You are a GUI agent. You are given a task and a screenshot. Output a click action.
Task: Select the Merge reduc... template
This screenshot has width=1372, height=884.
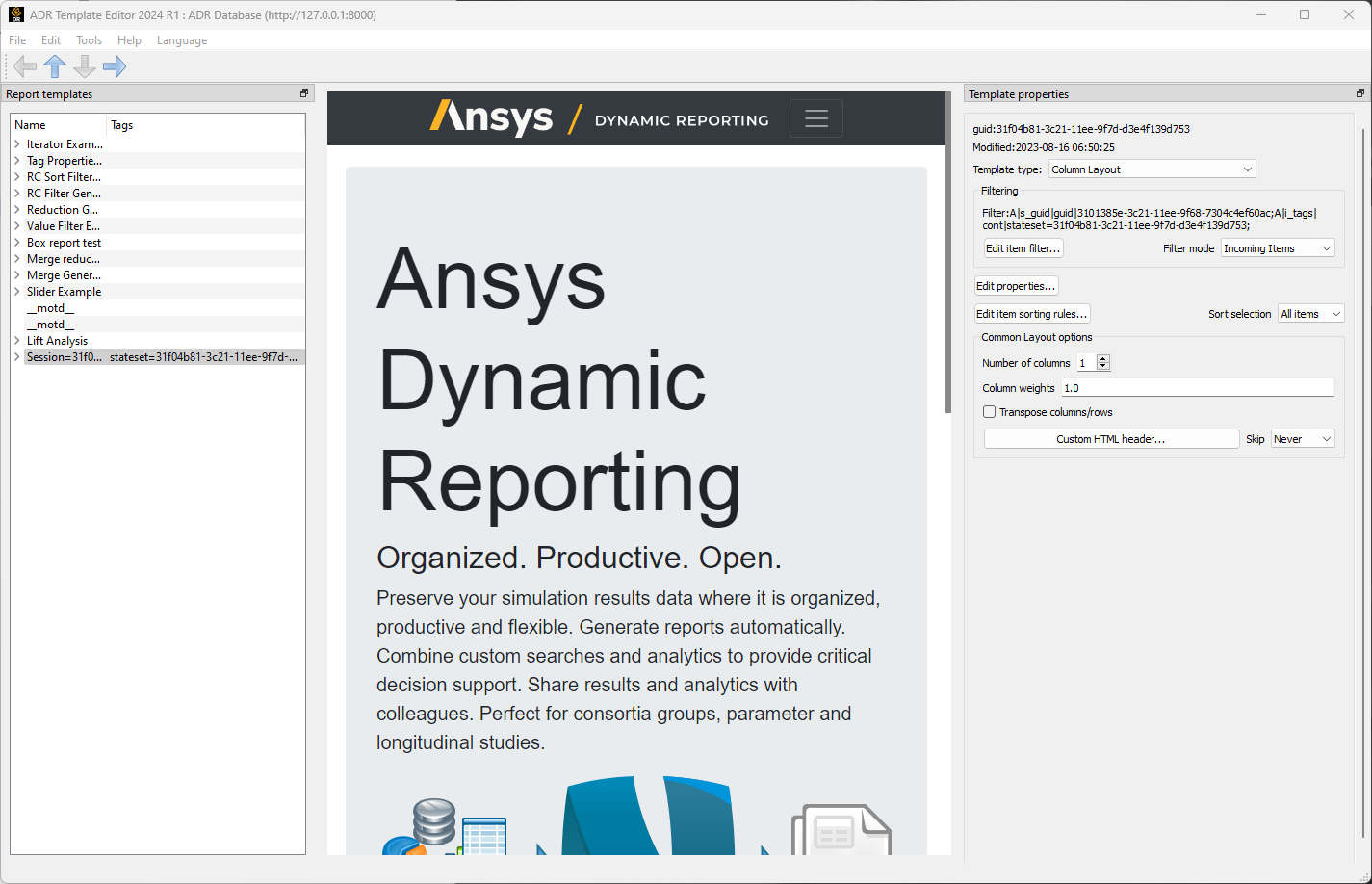click(64, 259)
